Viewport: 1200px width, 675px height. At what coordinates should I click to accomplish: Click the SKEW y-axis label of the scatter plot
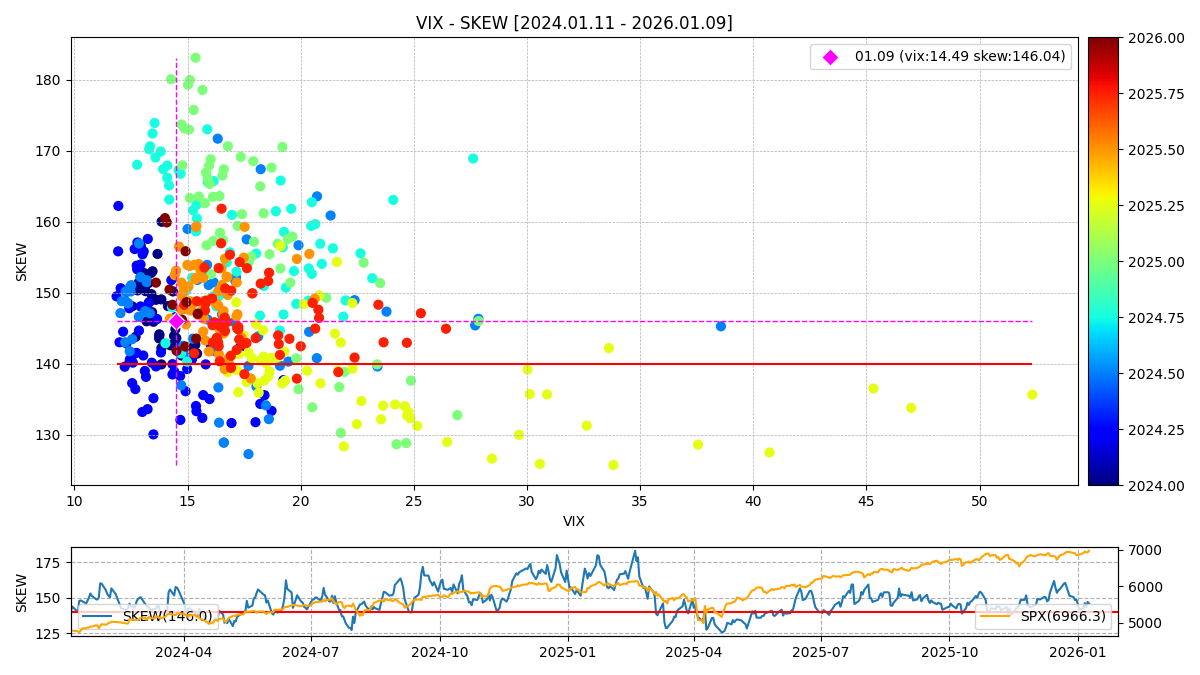point(22,261)
